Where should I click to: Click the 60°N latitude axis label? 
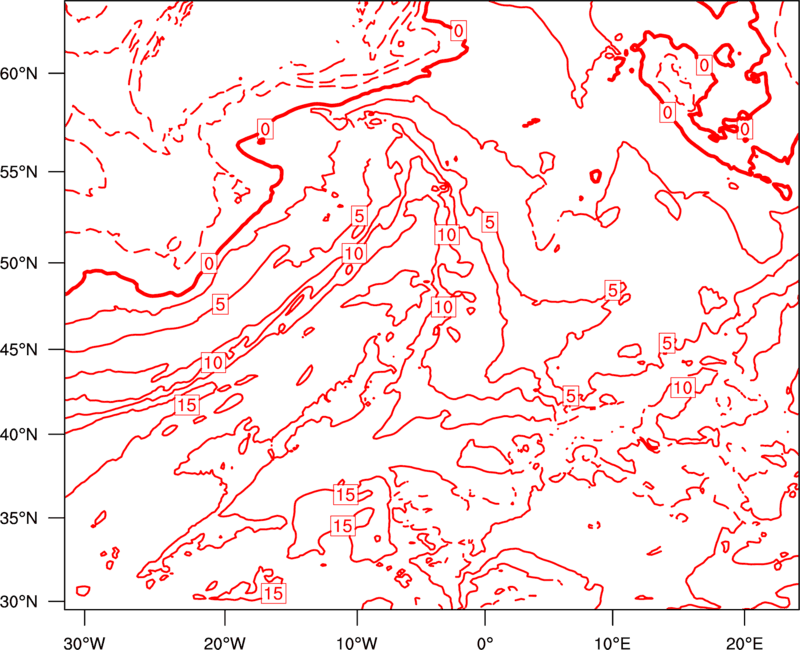19,73
